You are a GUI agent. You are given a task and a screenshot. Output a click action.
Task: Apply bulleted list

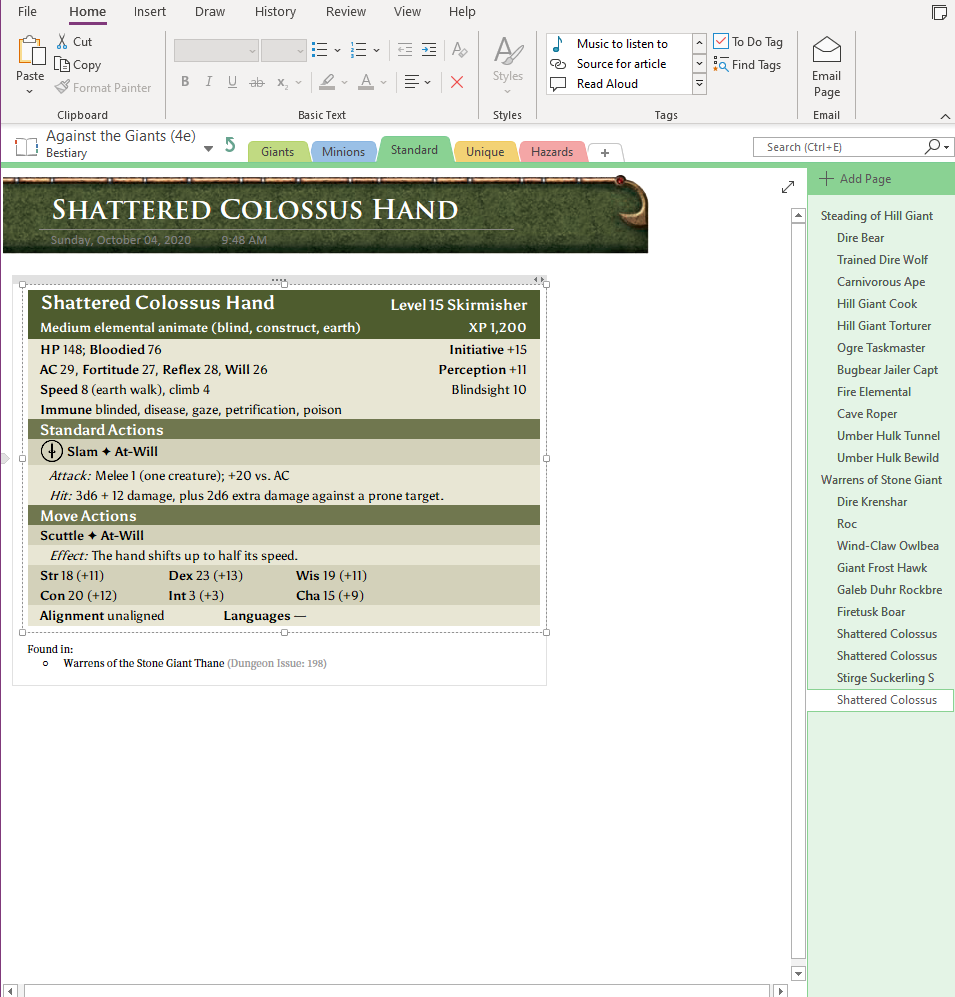320,50
